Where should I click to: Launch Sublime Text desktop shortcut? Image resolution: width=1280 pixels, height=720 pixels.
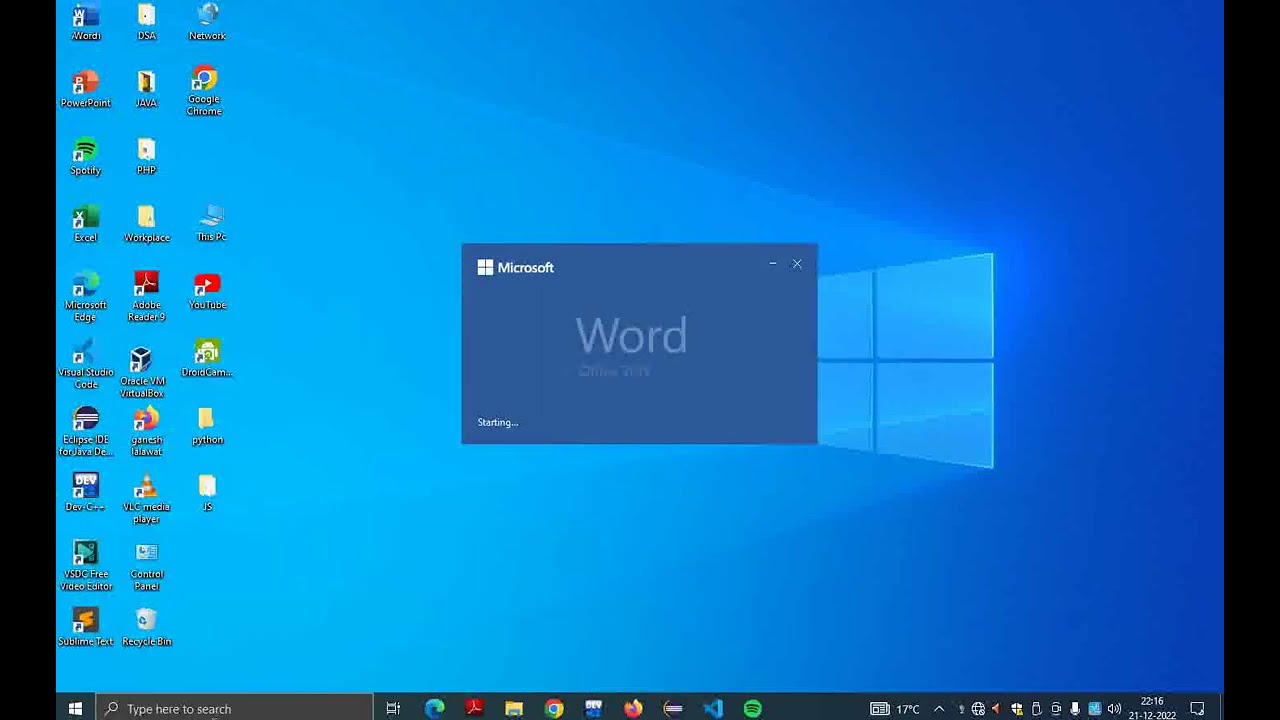pyautogui.click(x=86, y=627)
